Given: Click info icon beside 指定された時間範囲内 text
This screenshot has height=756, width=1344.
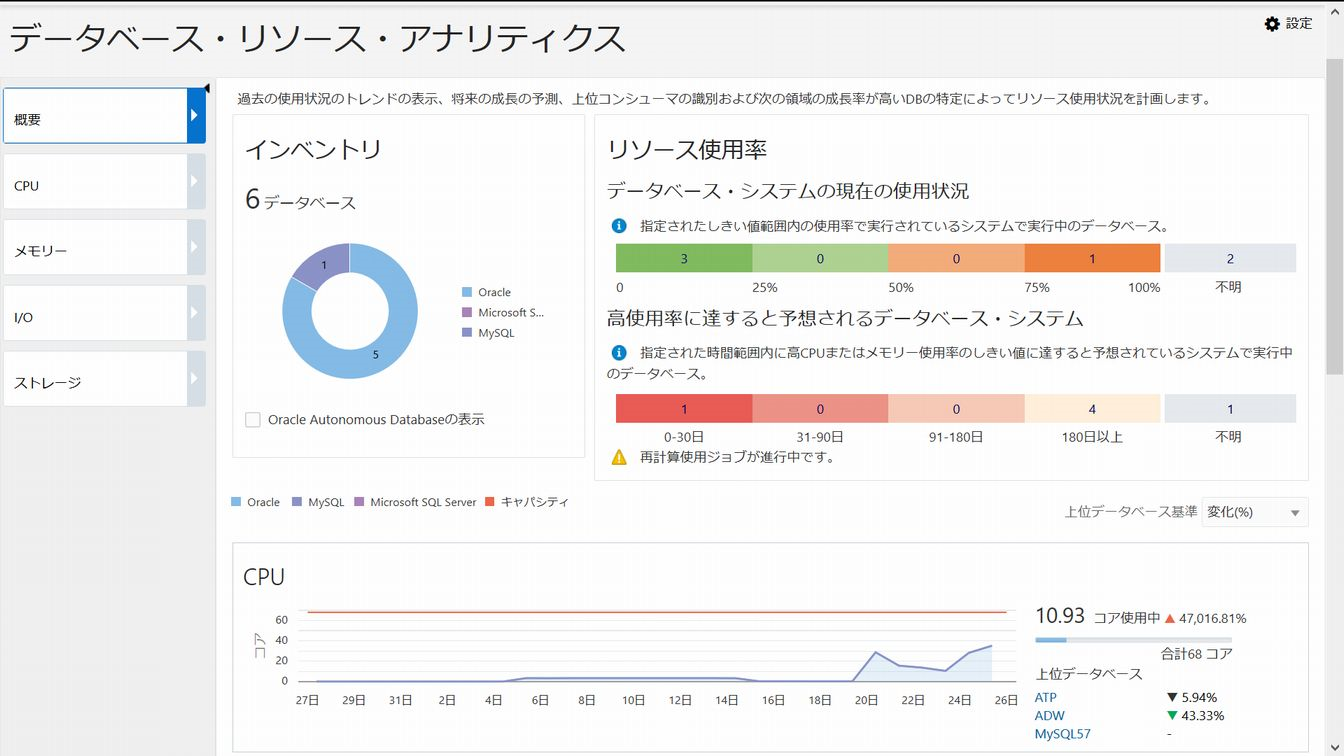Looking at the screenshot, I should coord(619,353).
